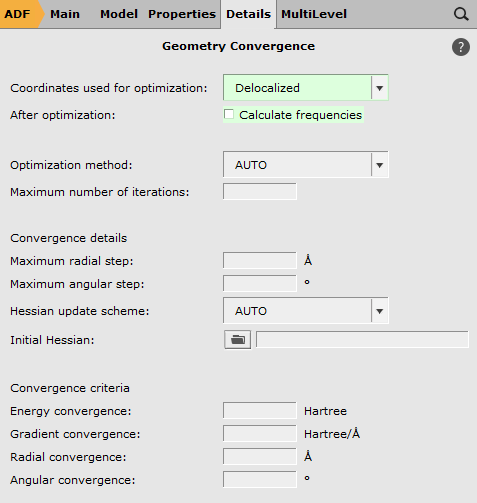Click Energy convergence input field
The image size is (477, 503).
260,410
